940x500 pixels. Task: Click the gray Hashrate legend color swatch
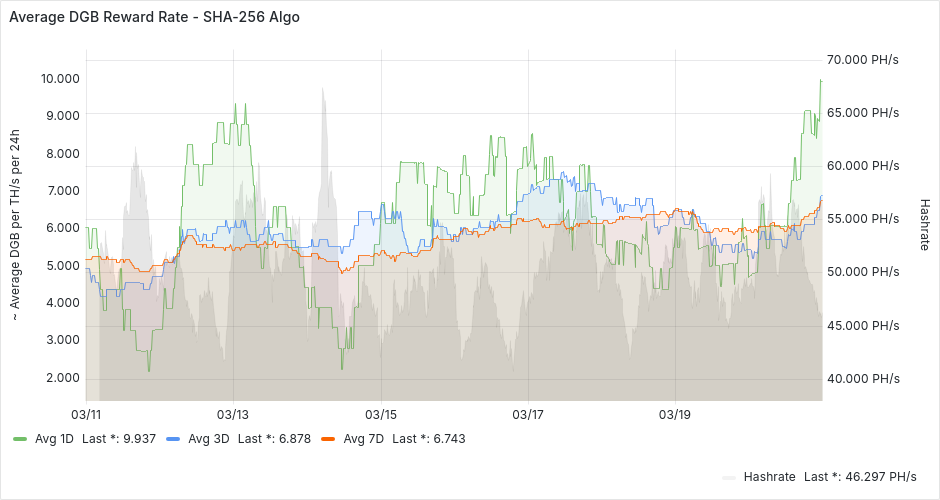pos(729,477)
